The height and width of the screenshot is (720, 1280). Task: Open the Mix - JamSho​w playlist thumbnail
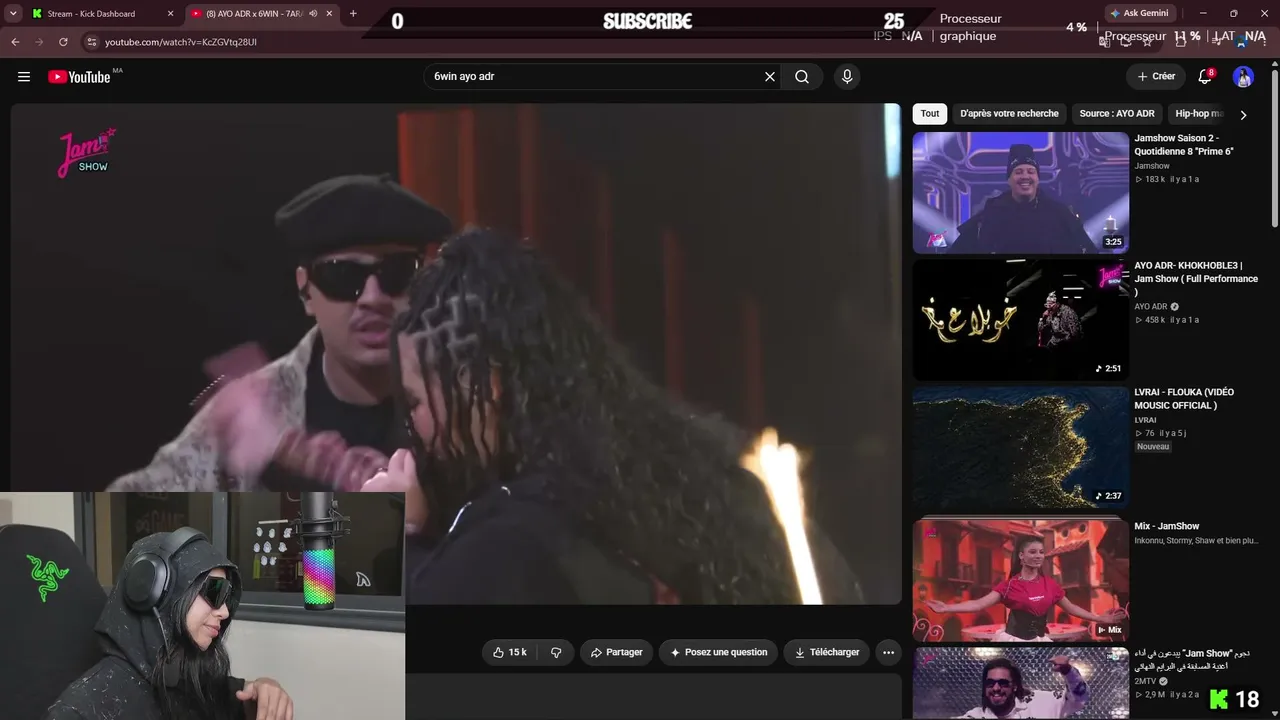1020,580
